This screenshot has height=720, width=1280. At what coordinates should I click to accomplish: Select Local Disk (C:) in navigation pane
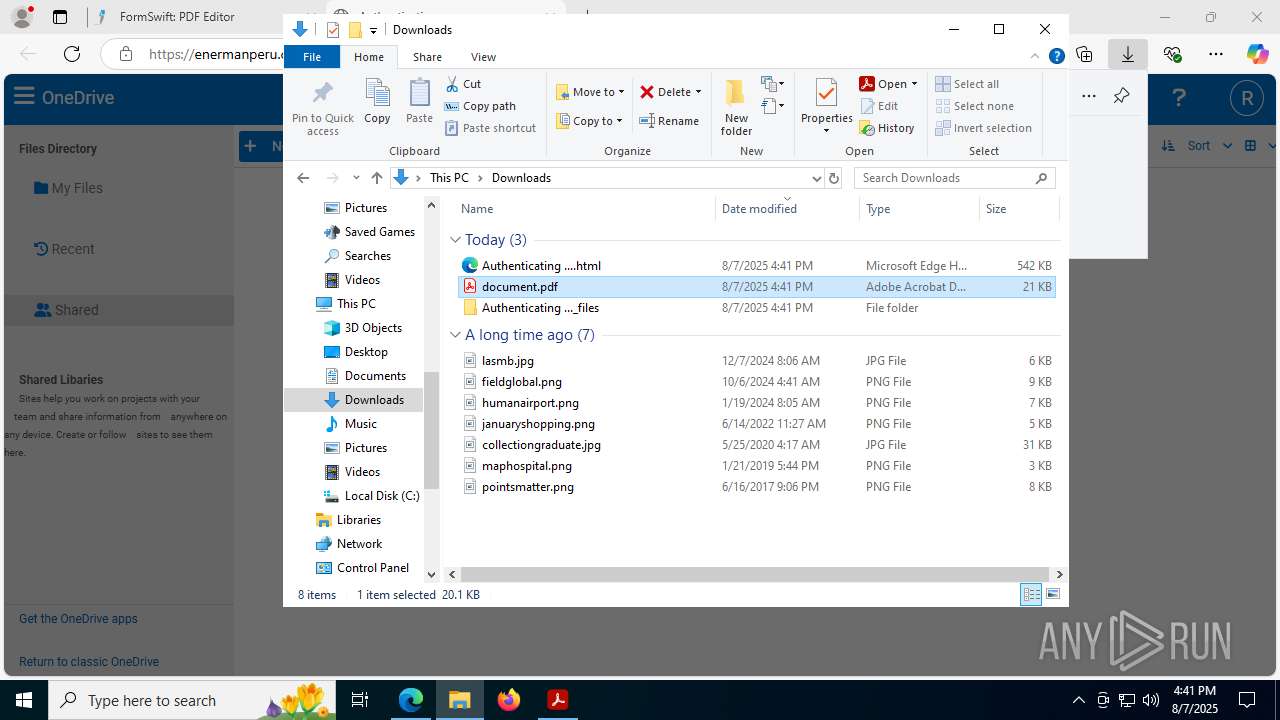(371, 496)
